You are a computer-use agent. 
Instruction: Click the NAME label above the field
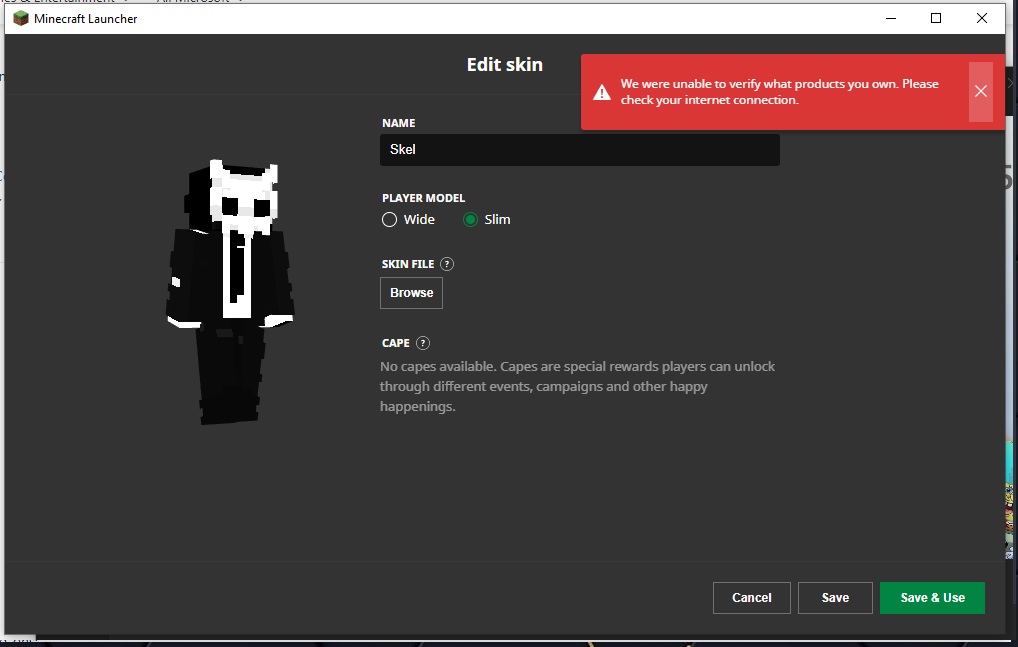coord(399,123)
